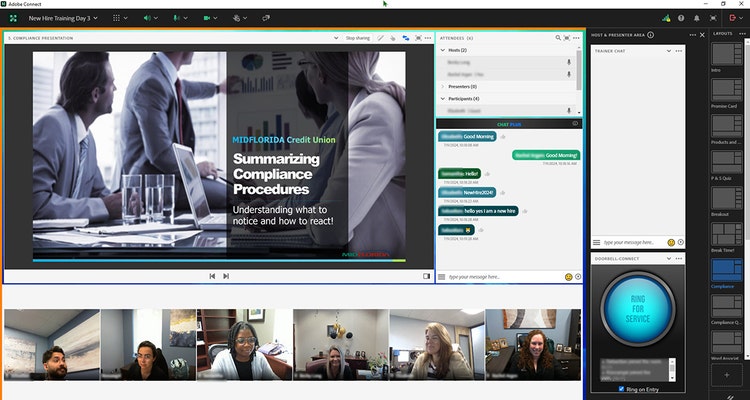This screenshot has height=400, width=750.
Task: Open the Attendees pod options menu
Action: click(x=576, y=38)
